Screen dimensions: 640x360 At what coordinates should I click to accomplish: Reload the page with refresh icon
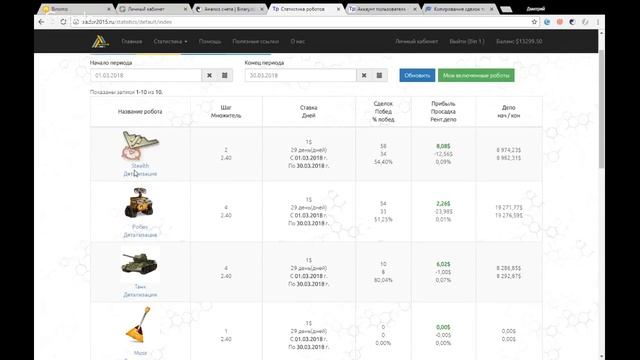coord(63,22)
